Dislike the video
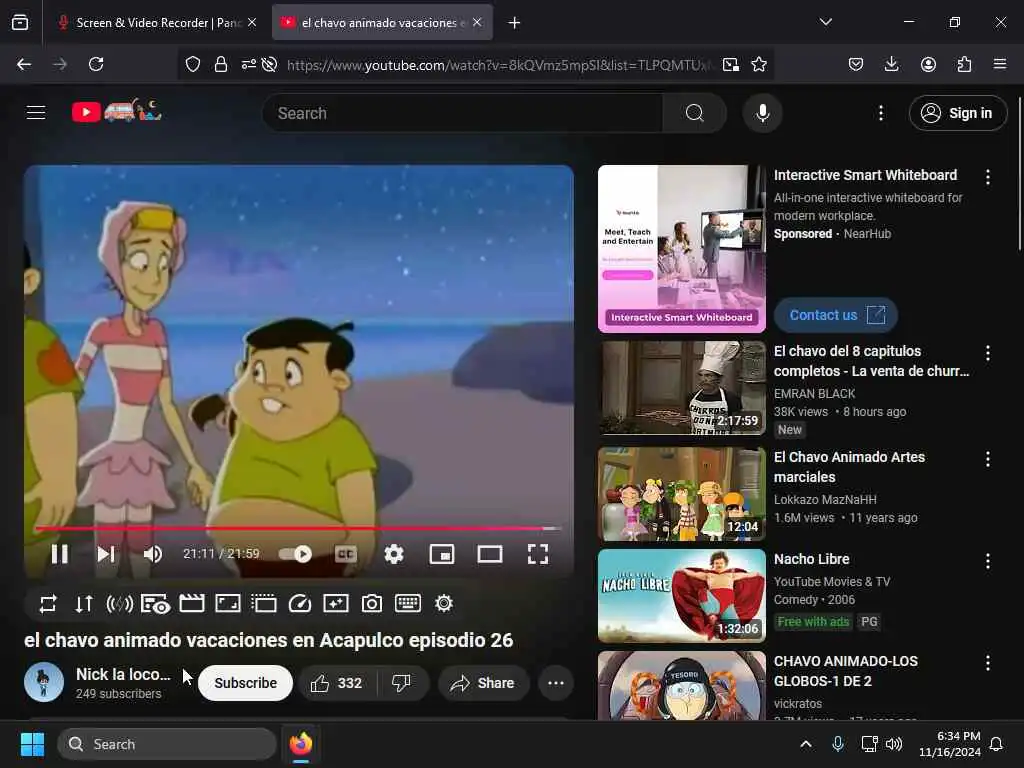Viewport: 1024px width, 768px height. point(402,683)
